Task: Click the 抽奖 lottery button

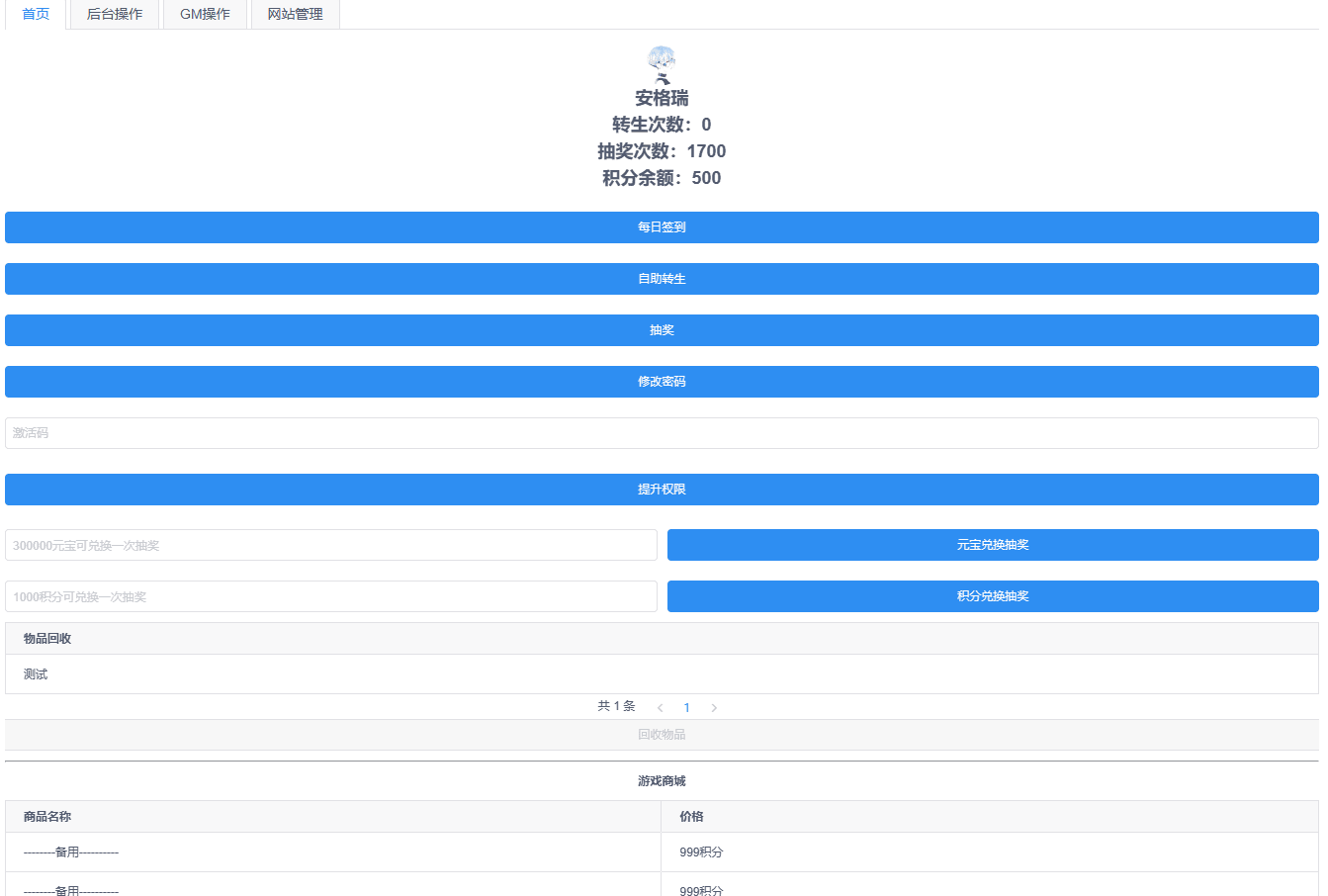Action: 662,329
